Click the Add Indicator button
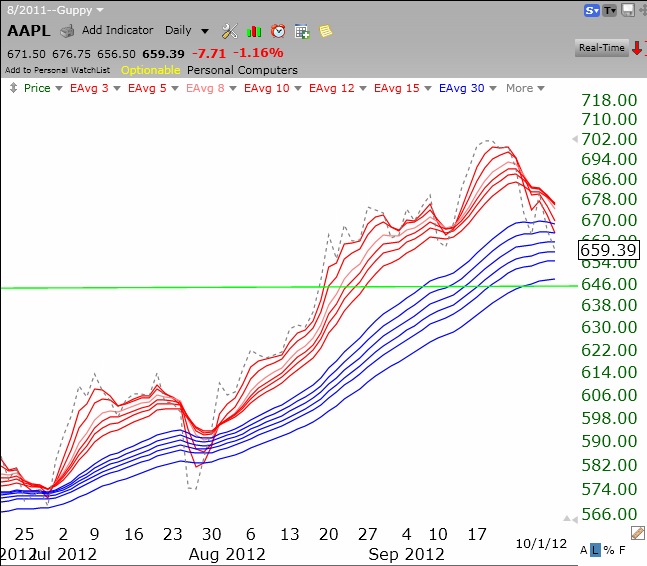 [x=117, y=31]
